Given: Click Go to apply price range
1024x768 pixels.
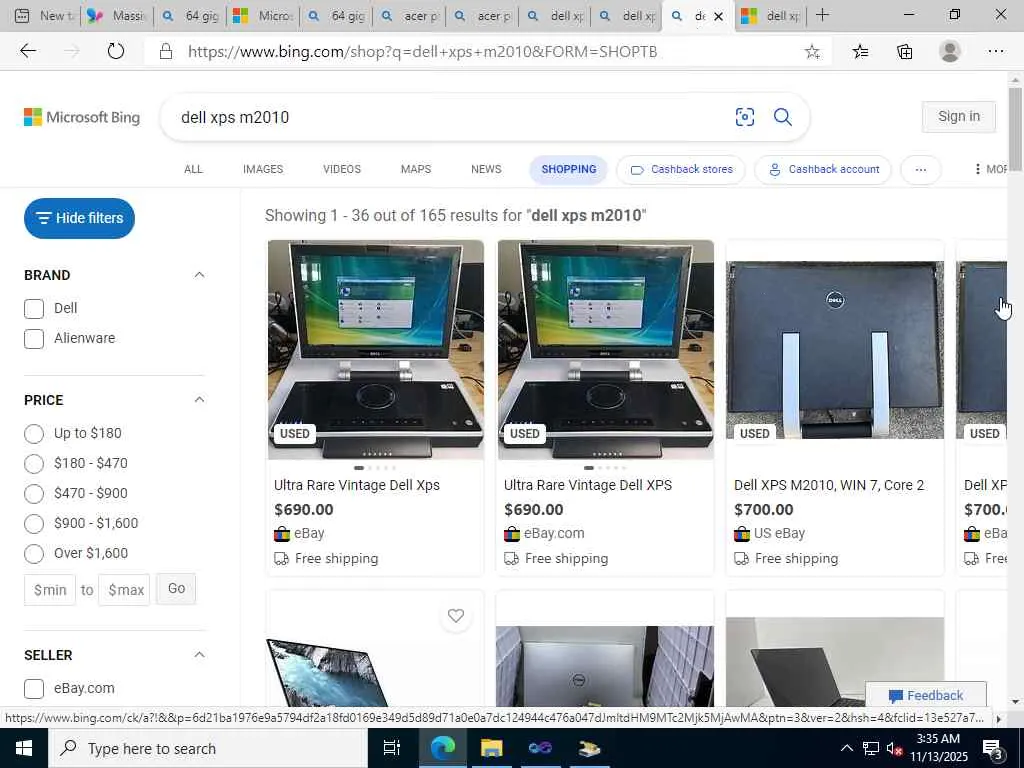Looking at the screenshot, I should (176, 588).
